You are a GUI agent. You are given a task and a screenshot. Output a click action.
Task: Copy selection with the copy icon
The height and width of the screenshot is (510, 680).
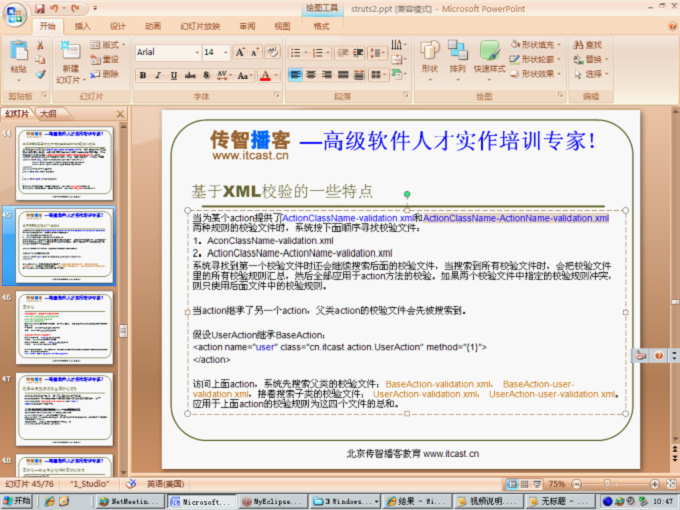tap(40, 59)
